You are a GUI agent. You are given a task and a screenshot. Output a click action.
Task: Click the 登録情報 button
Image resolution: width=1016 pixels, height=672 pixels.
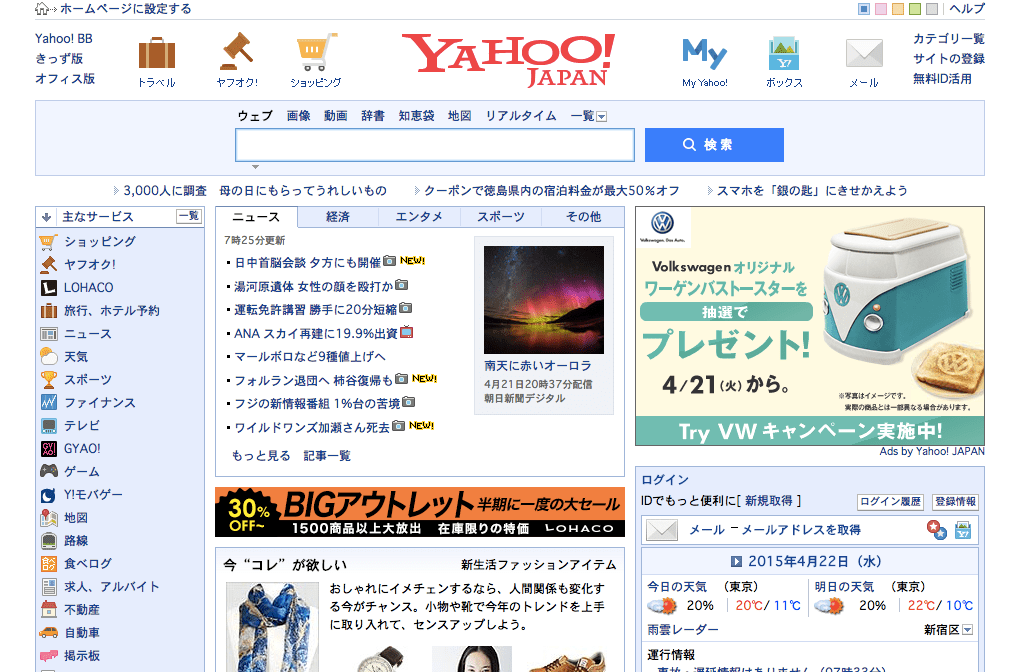(955, 502)
